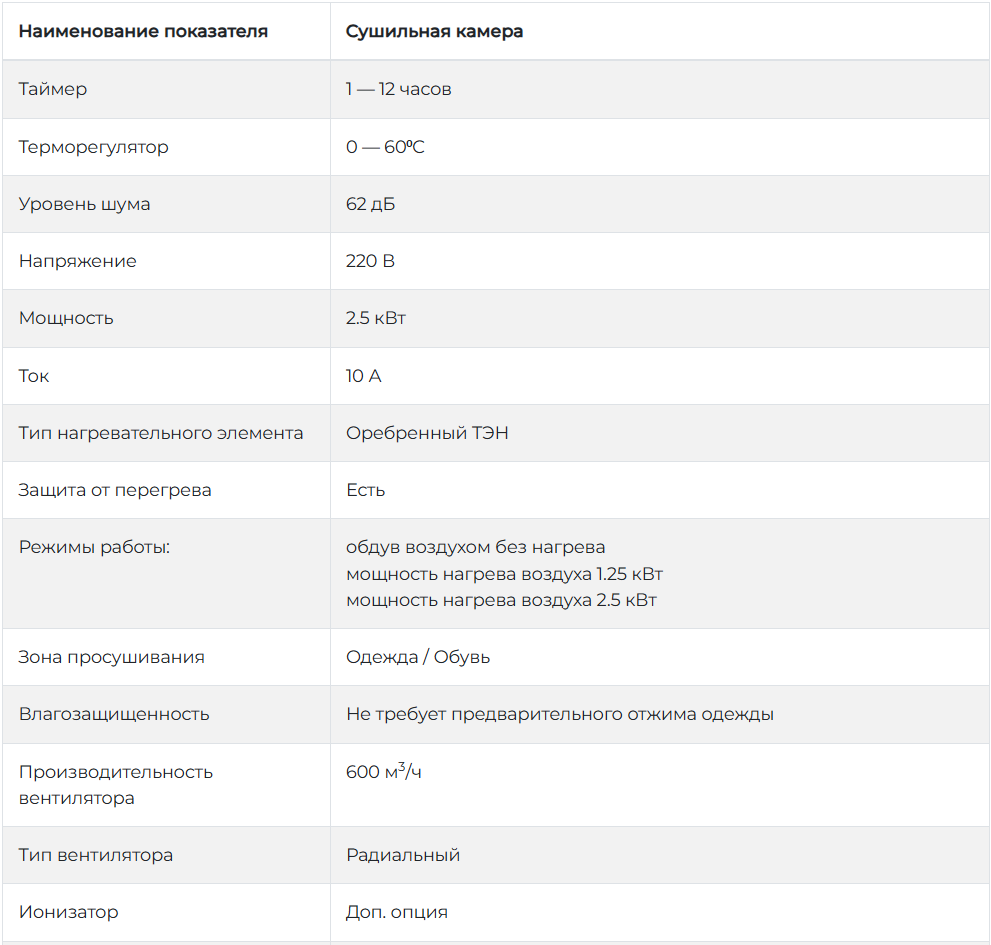Click the '2.5 кВт' power value
Screen dimensions: 991x945
(375, 318)
